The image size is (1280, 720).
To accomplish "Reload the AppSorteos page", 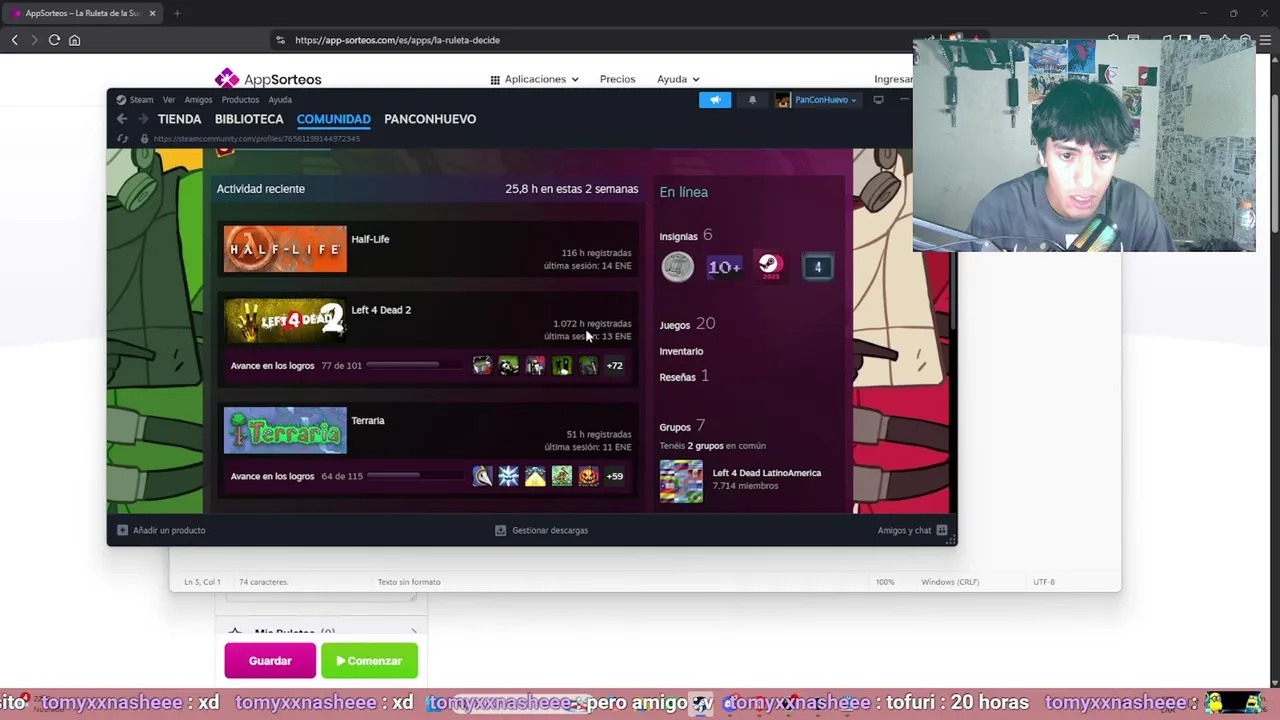I will tap(54, 40).
